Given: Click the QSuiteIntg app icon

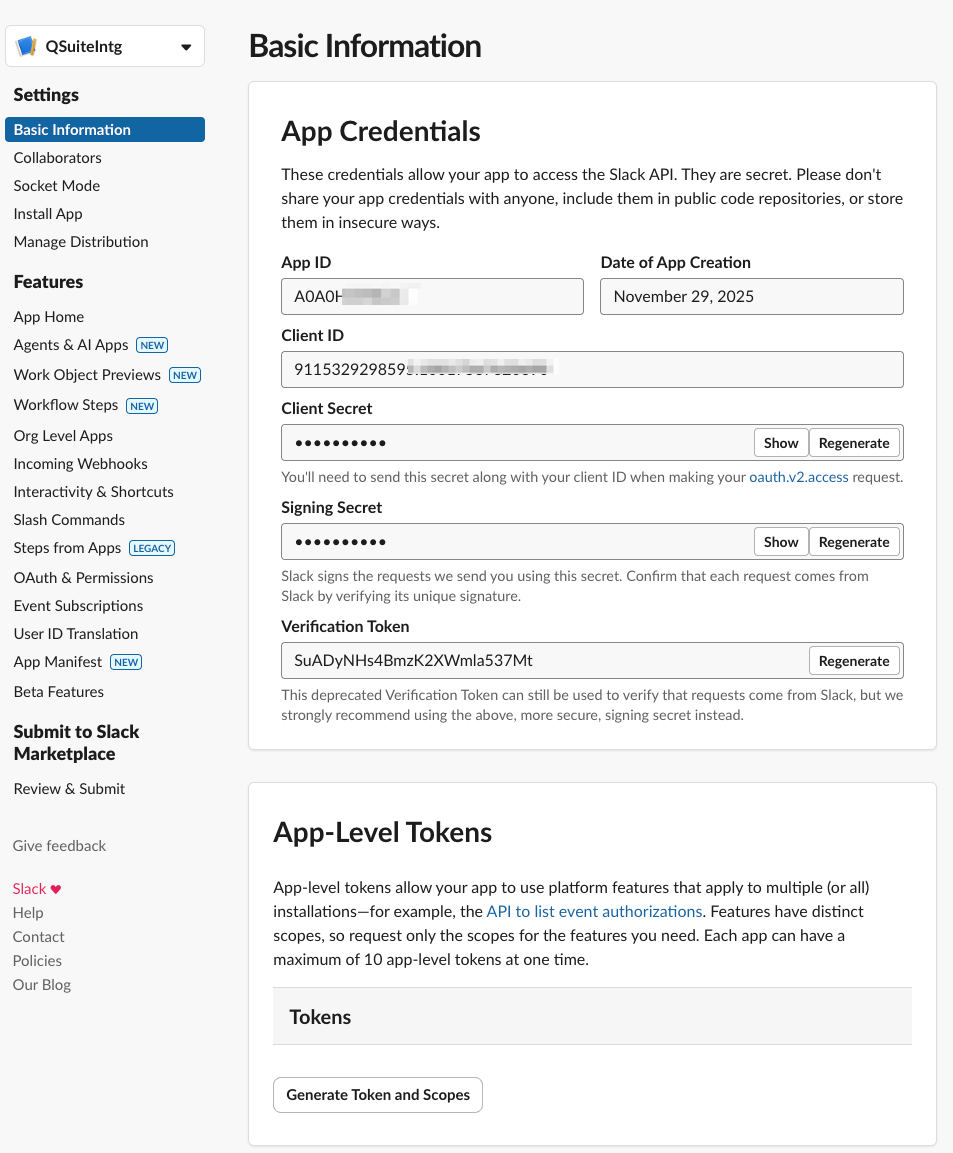Looking at the screenshot, I should (27, 47).
